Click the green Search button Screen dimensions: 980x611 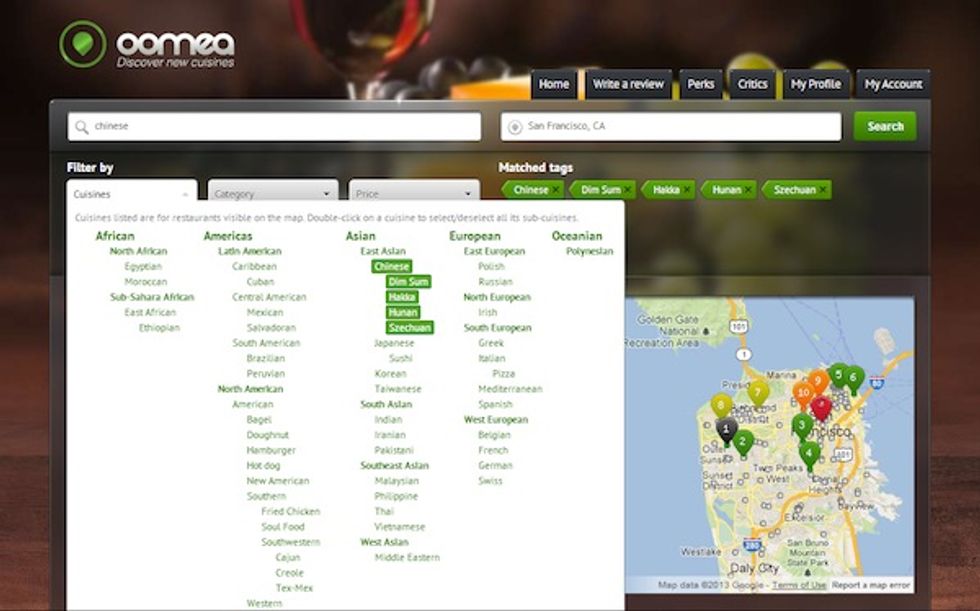pos(885,126)
